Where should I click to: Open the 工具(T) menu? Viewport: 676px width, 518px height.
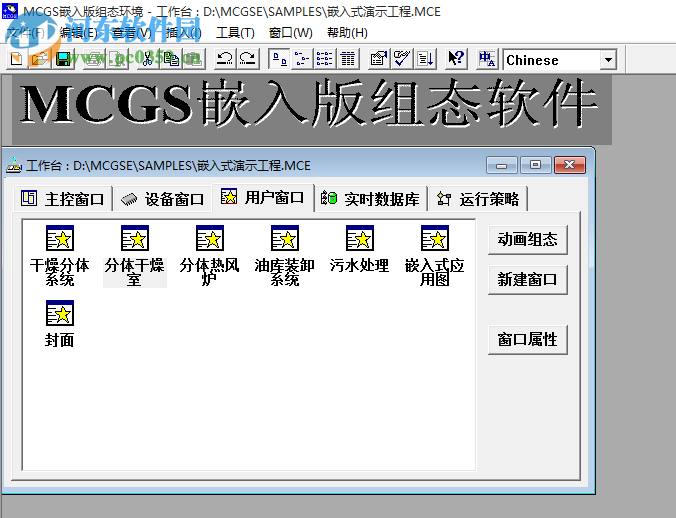[235, 33]
